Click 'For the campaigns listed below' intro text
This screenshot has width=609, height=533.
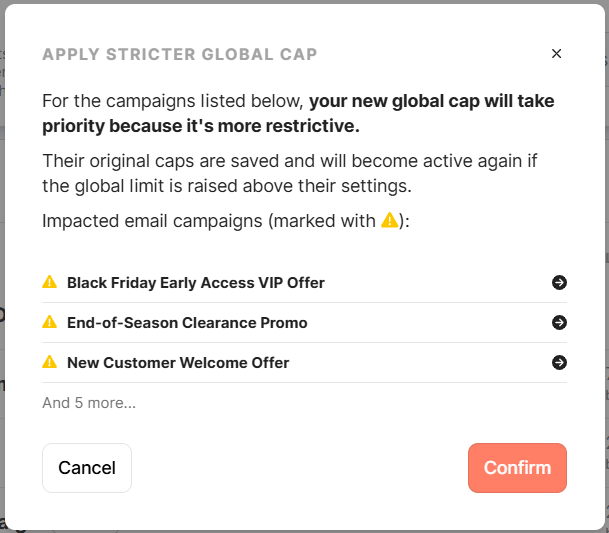point(175,101)
